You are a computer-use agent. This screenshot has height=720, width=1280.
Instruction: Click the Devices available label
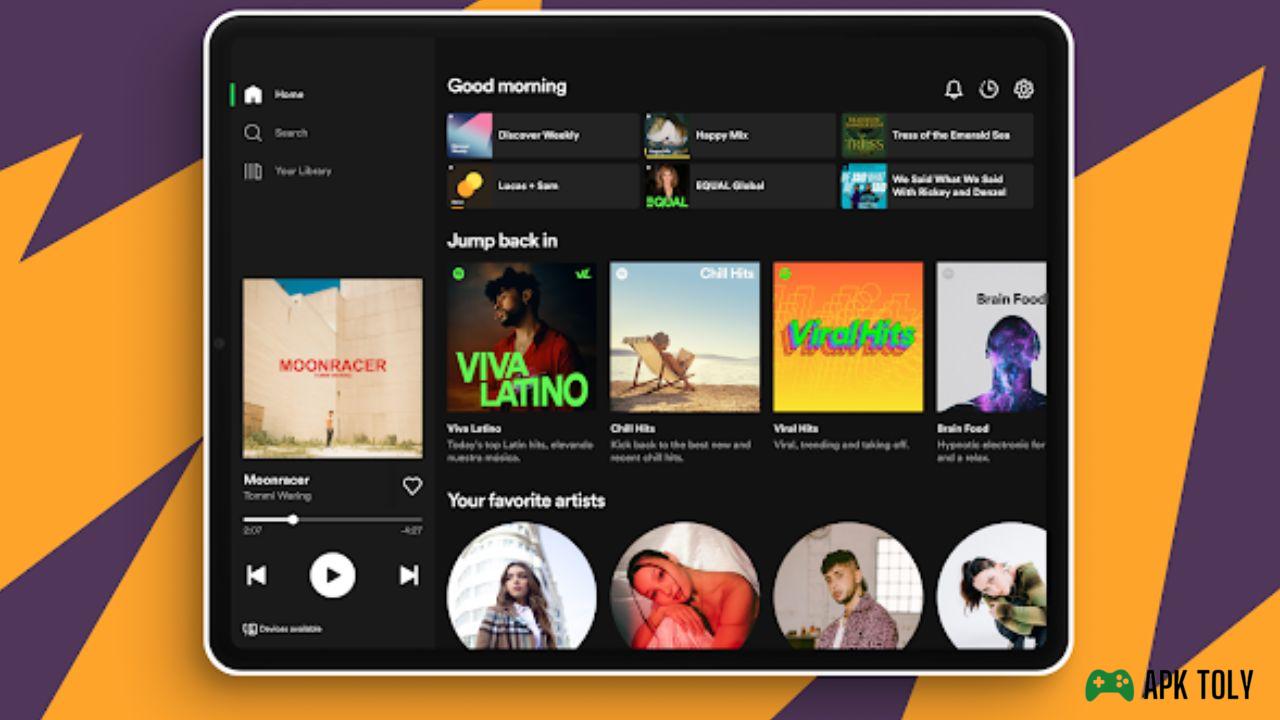(290, 629)
